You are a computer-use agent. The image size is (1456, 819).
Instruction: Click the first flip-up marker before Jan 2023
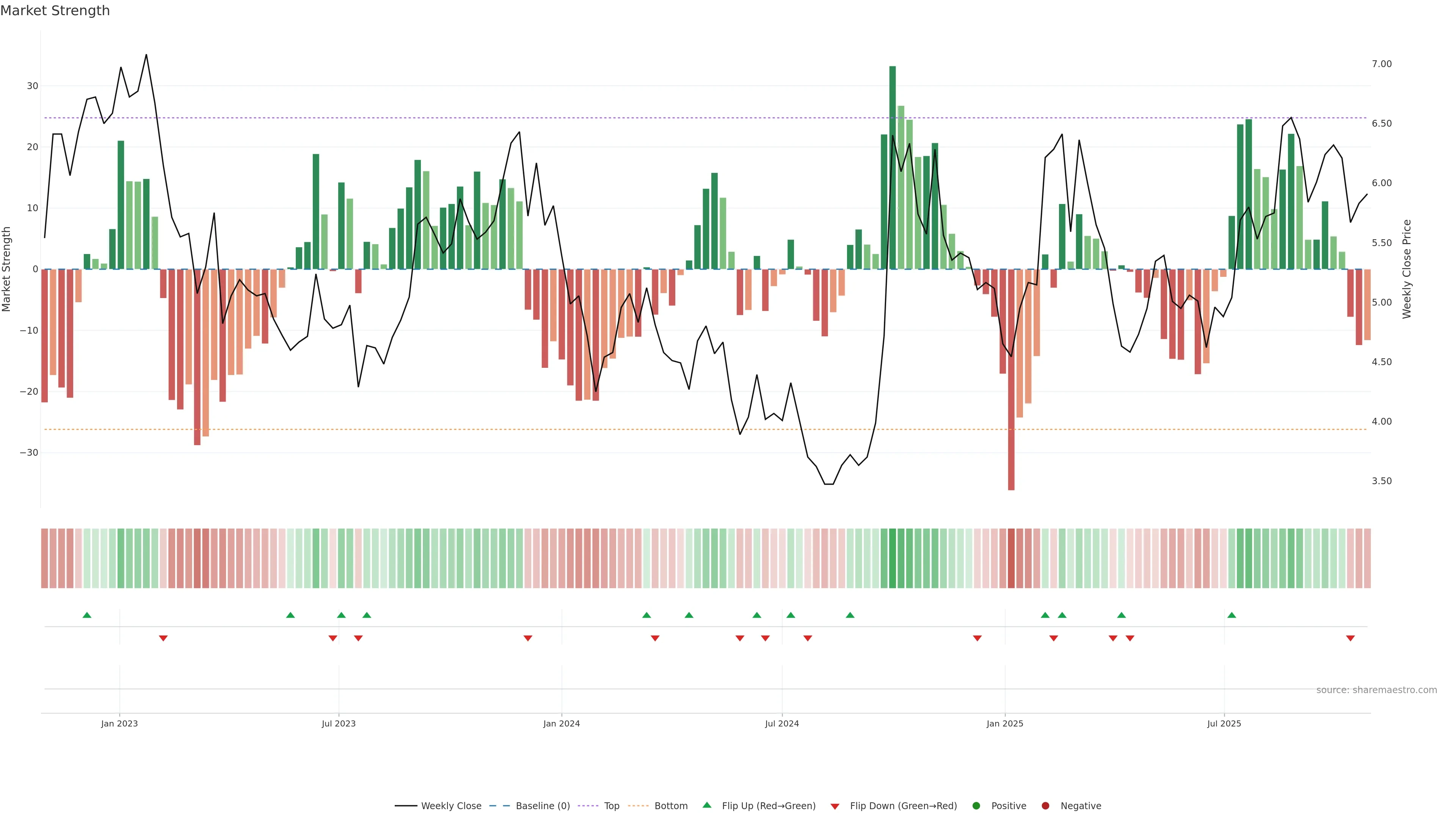[87, 615]
